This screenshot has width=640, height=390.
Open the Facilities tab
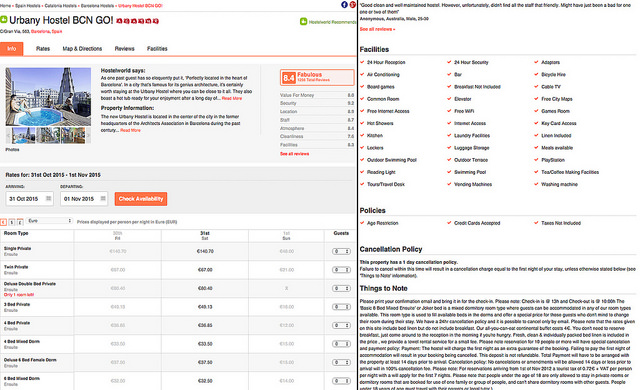point(157,49)
